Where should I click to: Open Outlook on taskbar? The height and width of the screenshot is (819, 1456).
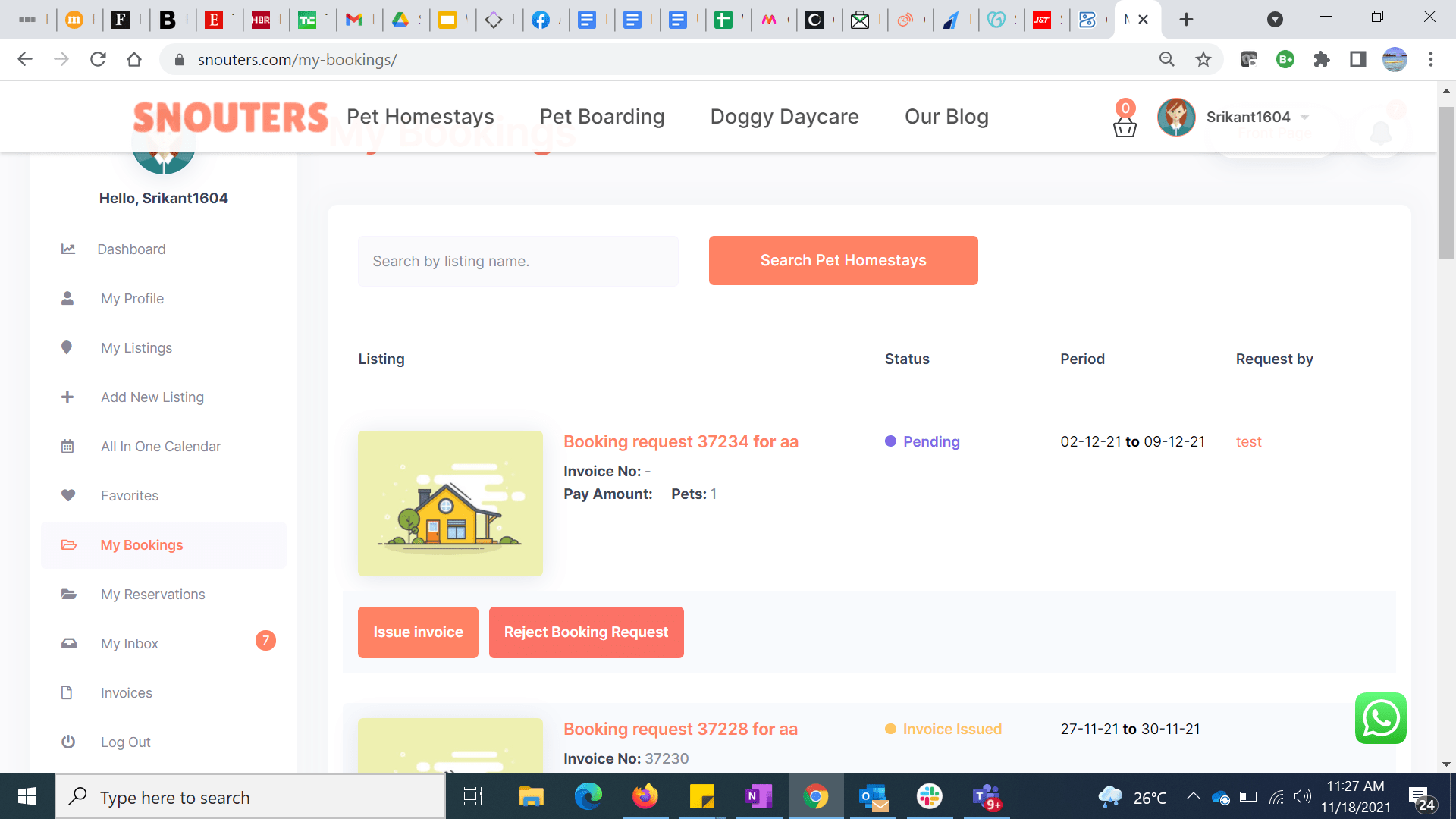pos(873,797)
